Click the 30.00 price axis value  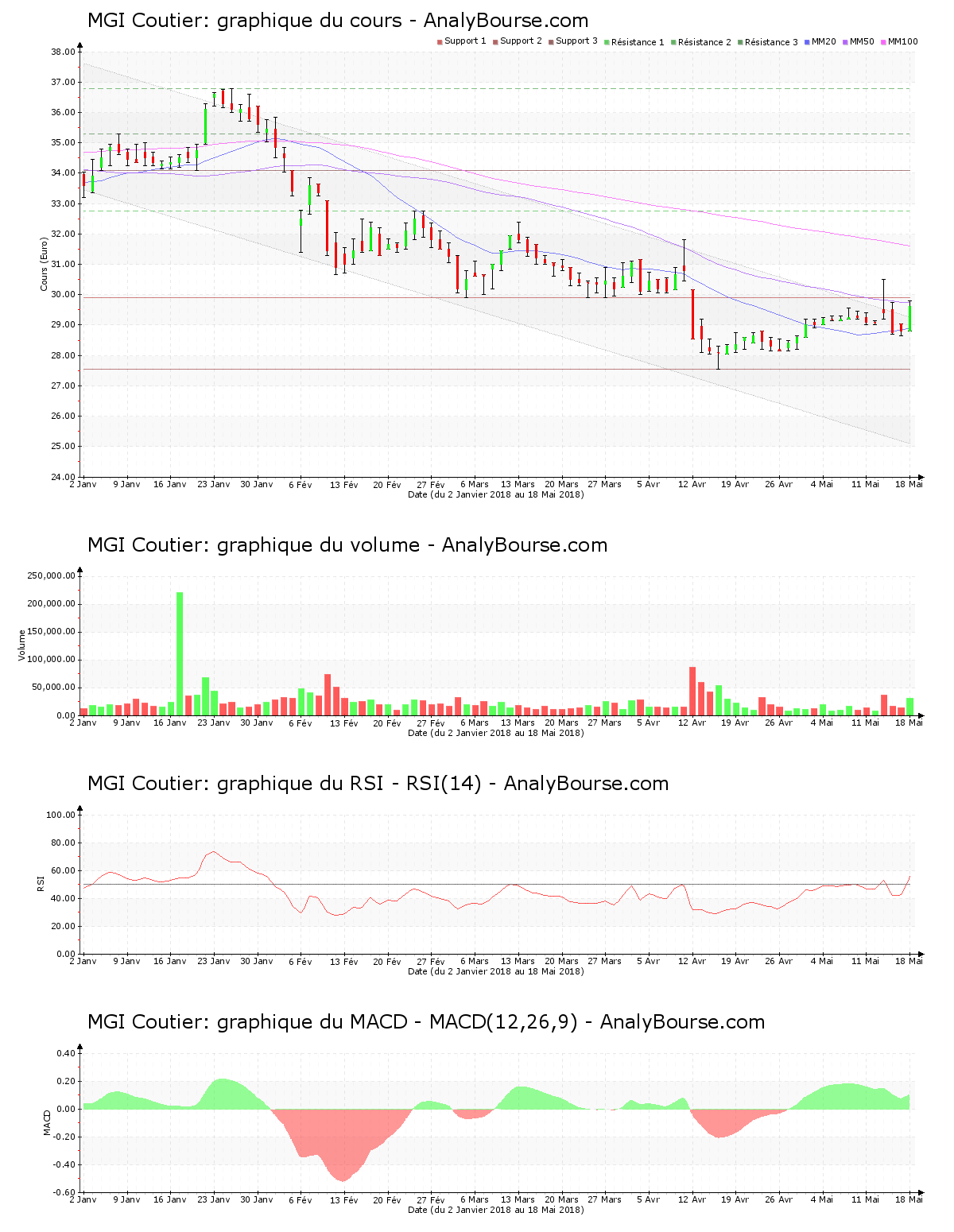click(x=63, y=294)
